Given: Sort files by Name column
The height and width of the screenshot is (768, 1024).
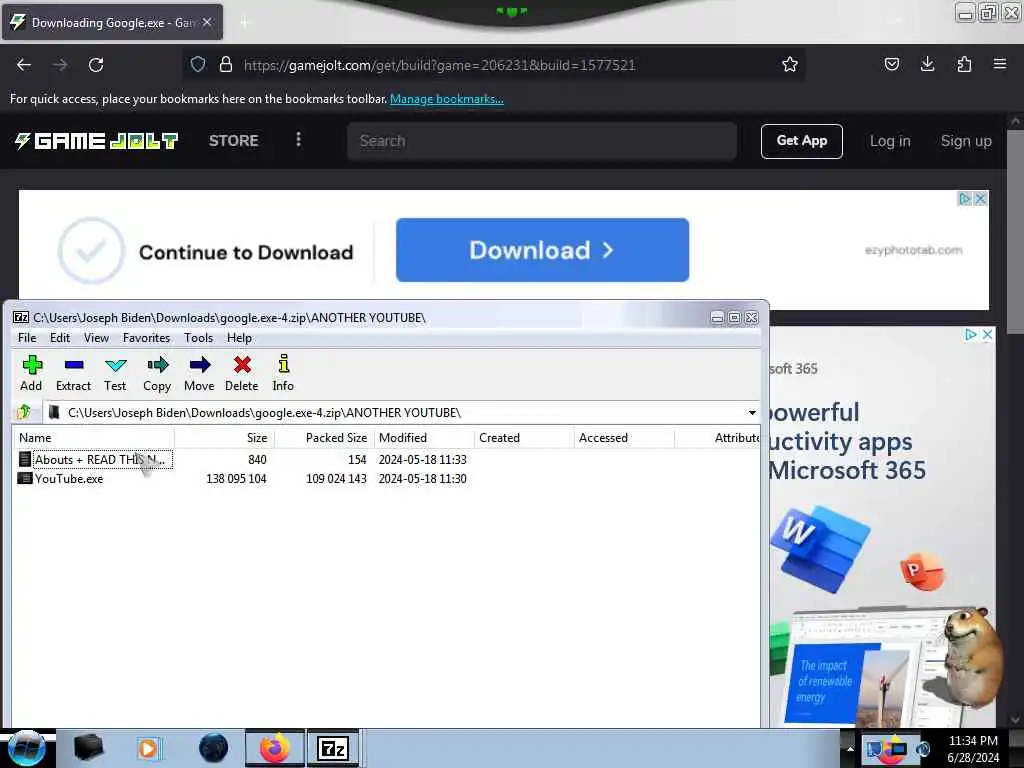Looking at the screenshot, I should tap(93, 438).
